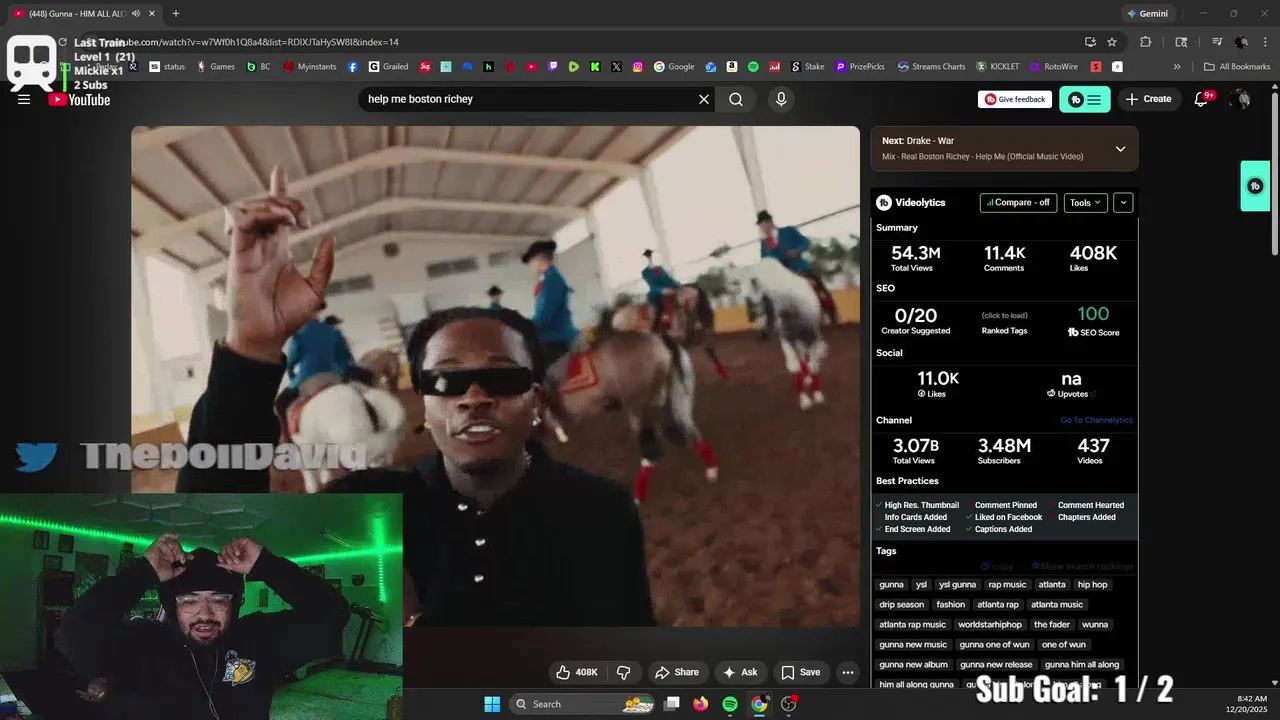Open the Myinstants bookmark
The image size is (1280, 720).
click(310, 67)
